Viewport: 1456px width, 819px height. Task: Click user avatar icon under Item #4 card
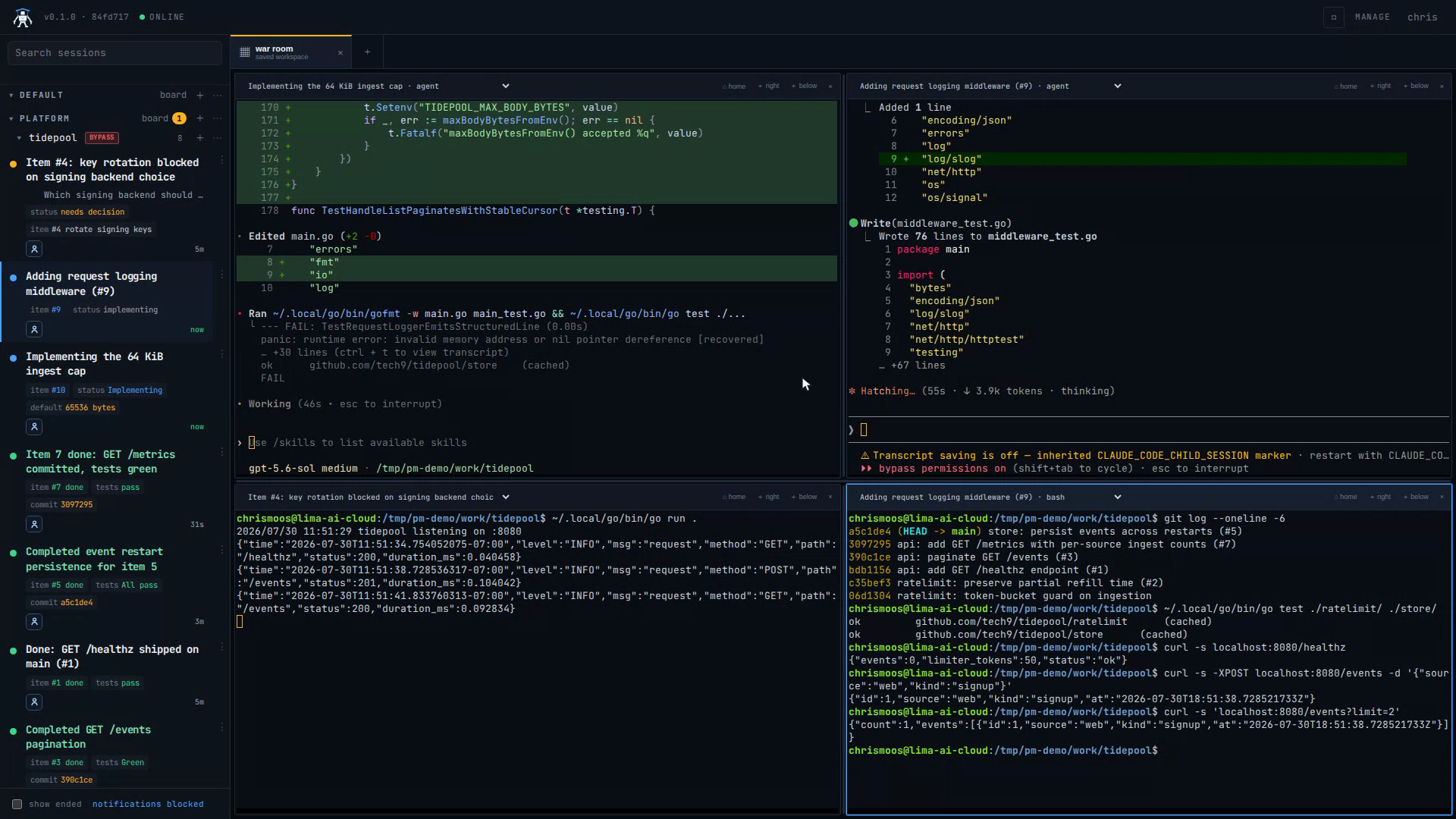click(x=34, y=249)
